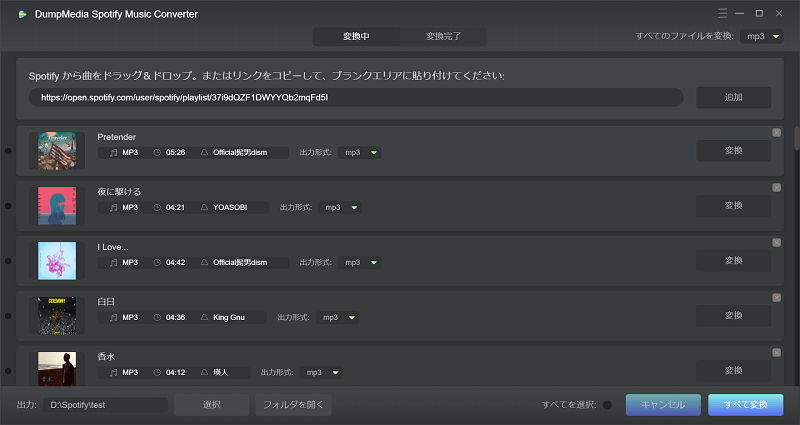Viewport: 800px width, 425px height.
Task: Open output format dropdown for I Love...
Action: point(360,262)
